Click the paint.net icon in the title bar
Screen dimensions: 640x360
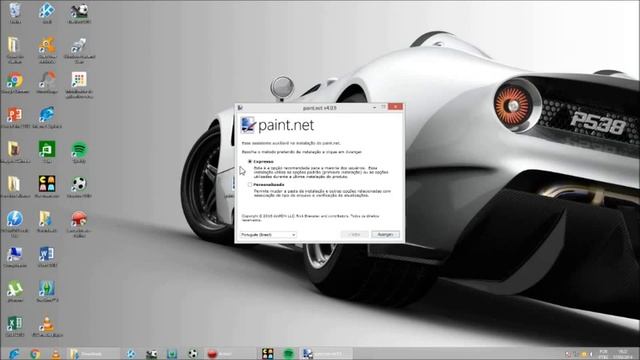[240, 107]
